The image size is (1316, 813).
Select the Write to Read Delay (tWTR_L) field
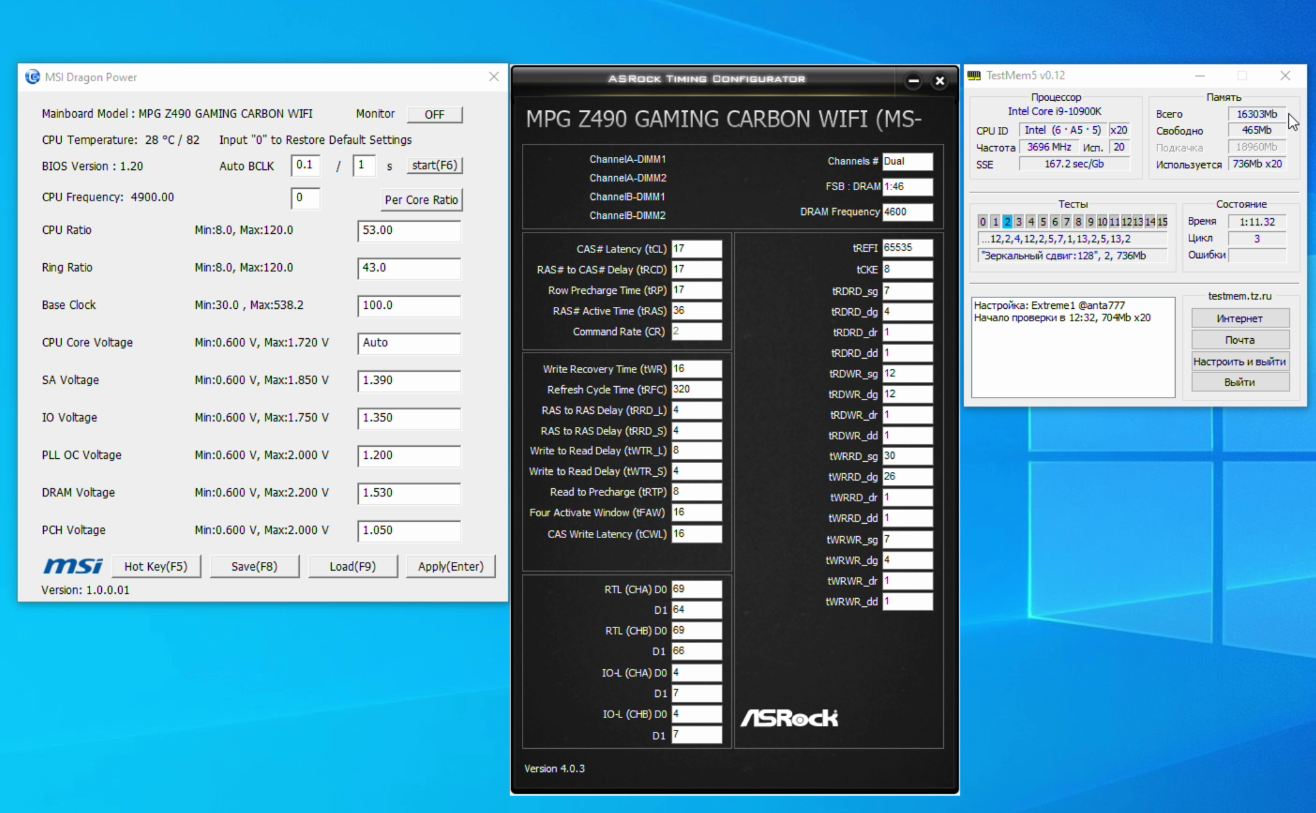point(696,451)
